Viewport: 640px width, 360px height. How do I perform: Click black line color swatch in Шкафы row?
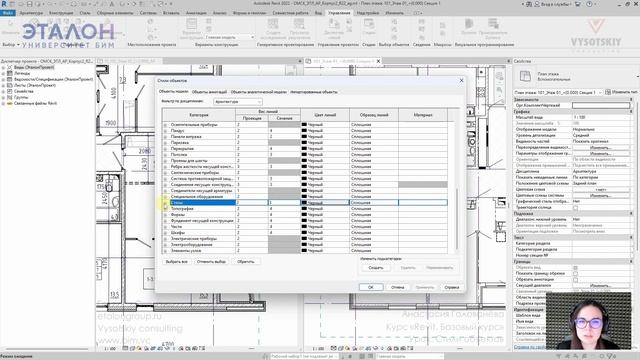(x=304, y=233)
